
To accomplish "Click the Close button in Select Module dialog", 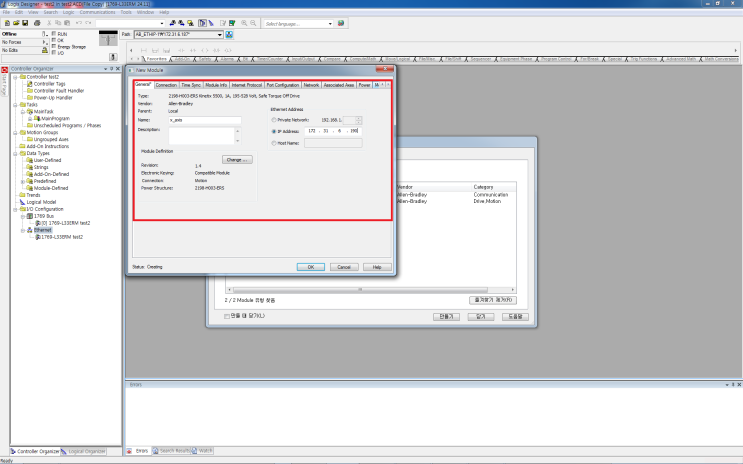I will (480, 317).
